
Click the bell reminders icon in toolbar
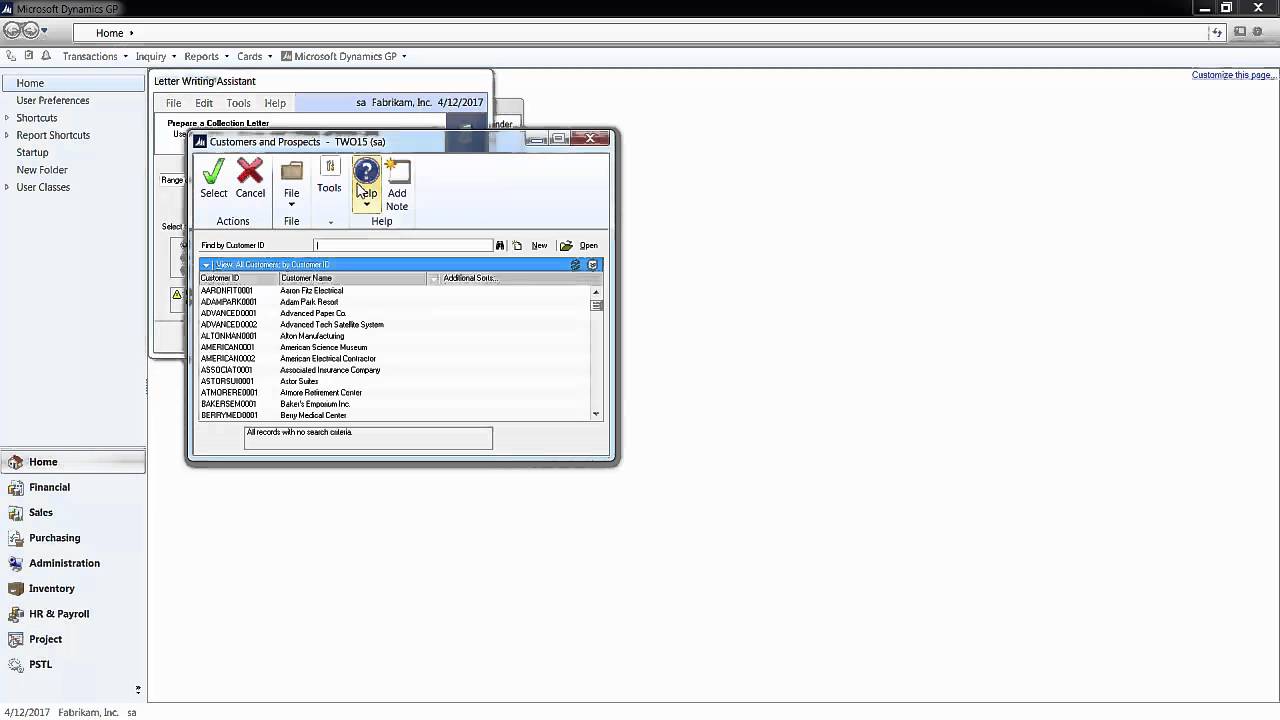point(46,56)
